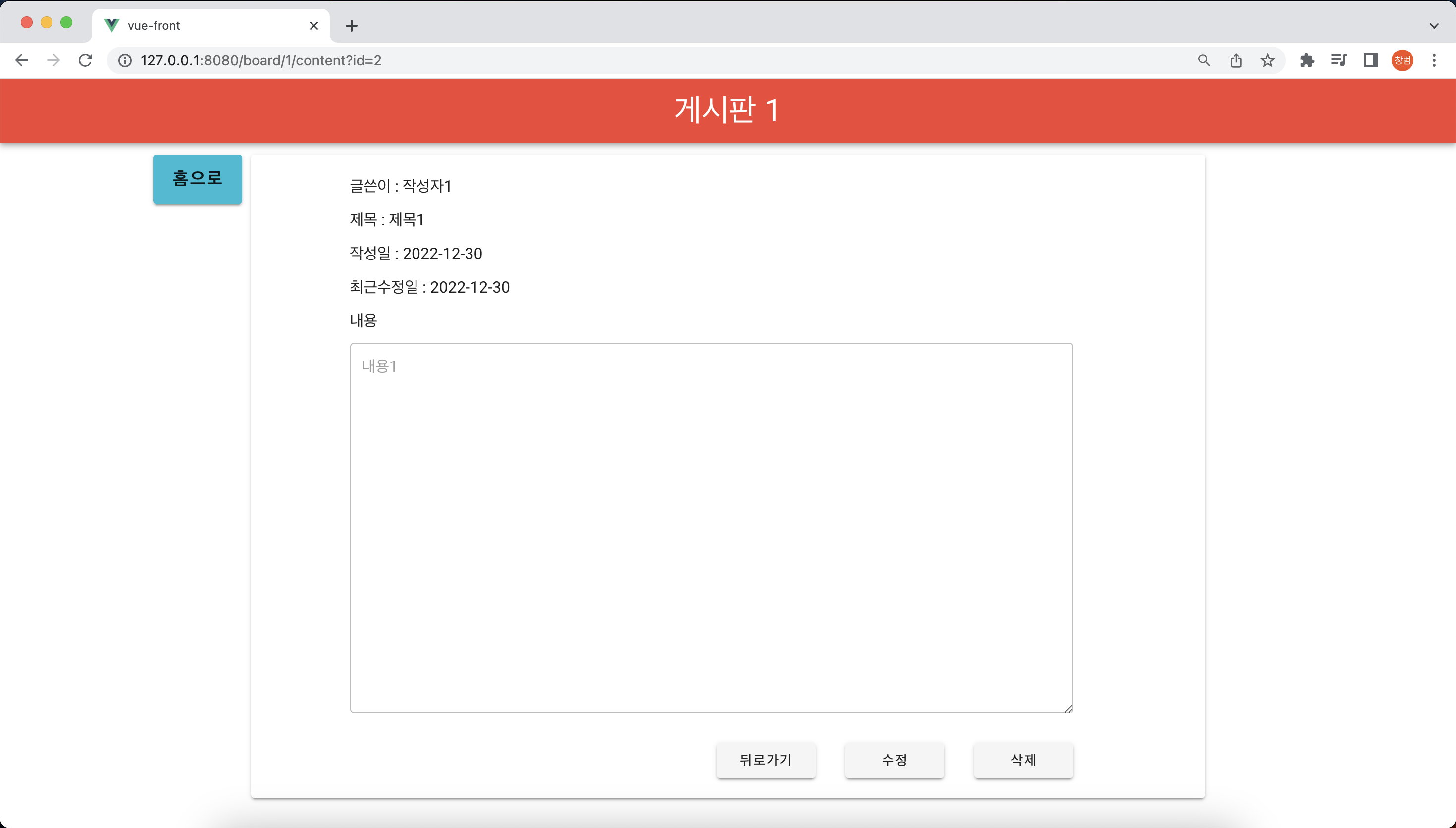This screenshot has width=1456, height=828.
Task: Open a new tab with plus button
Action: coord(351,26)
